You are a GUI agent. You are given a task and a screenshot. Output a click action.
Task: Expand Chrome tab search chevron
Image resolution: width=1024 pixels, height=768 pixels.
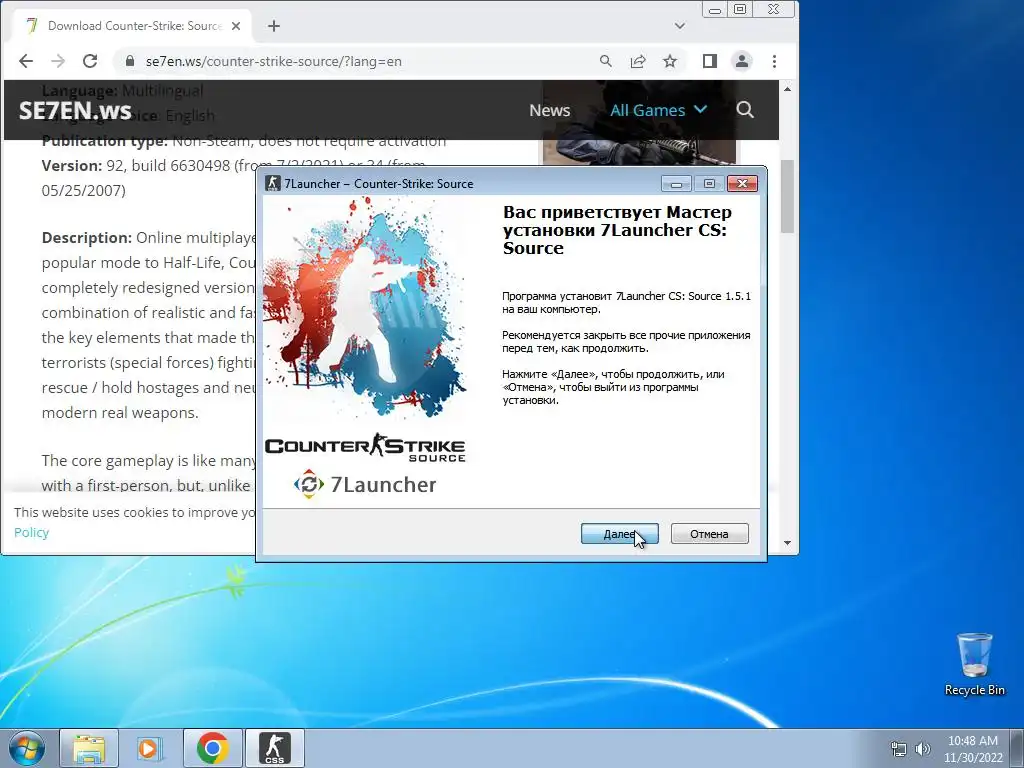pyautogui.click(x=680, y=26)
